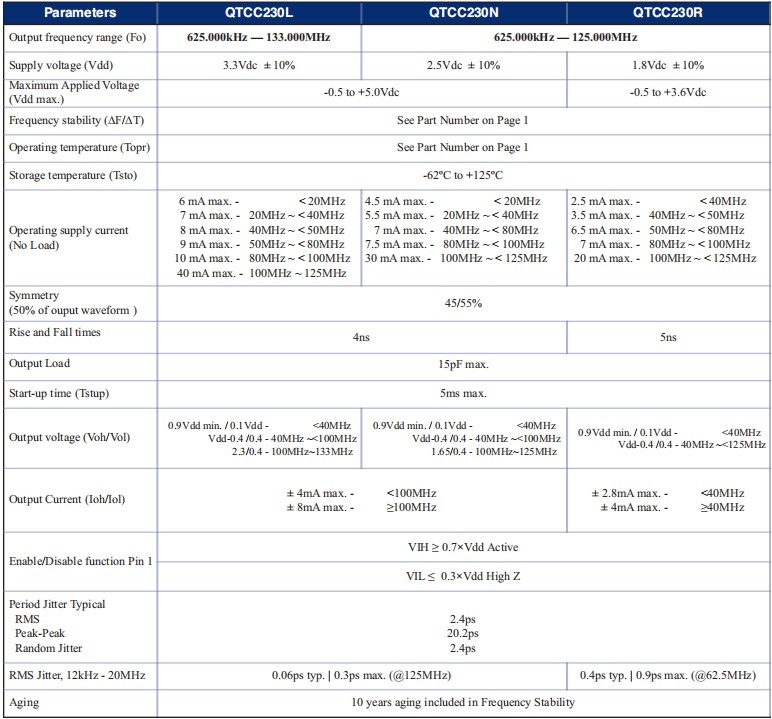Click the 1.8Vdc ±10% supply voltage value
772x719 pixels.
[x=667, y=65]
